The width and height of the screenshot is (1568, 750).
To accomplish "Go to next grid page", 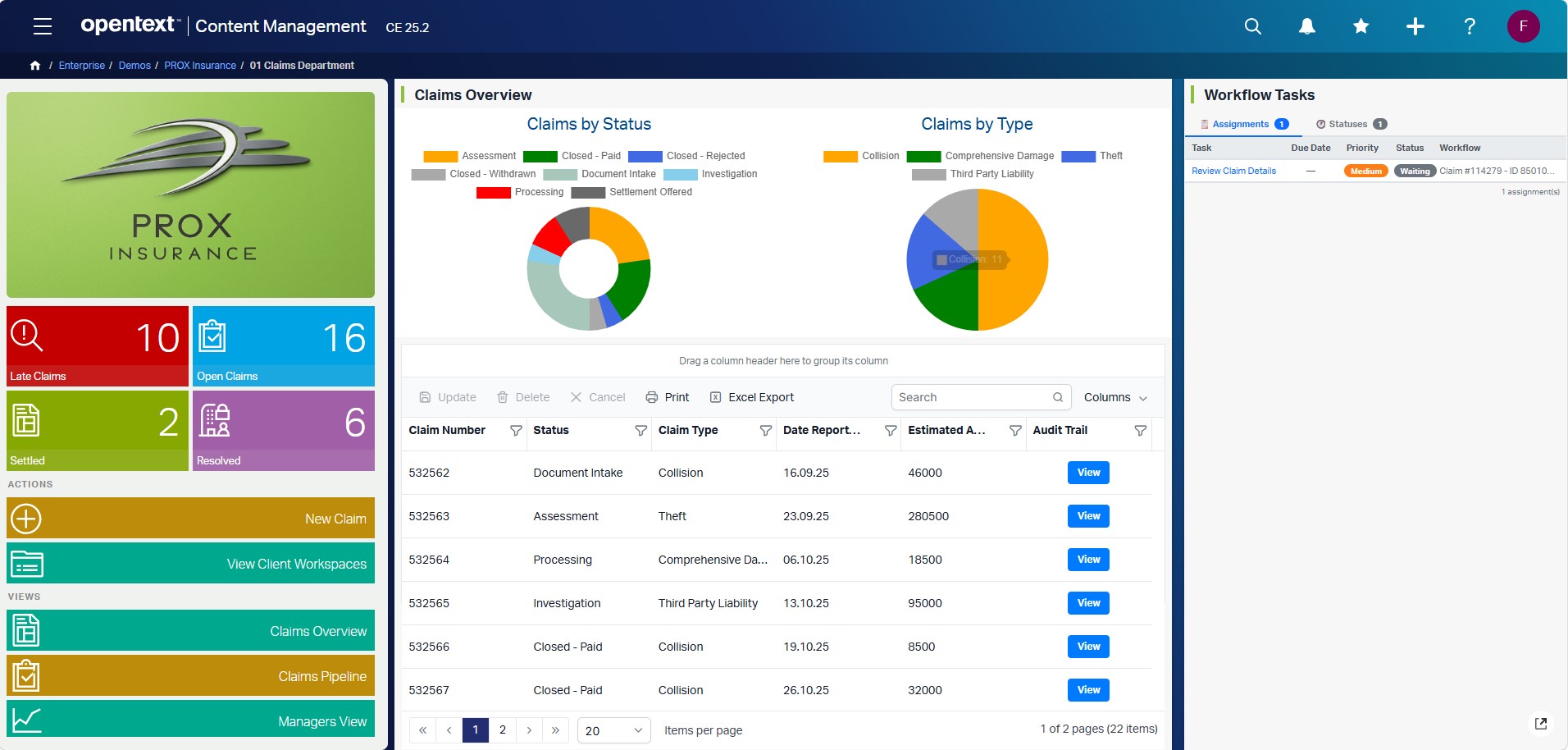I will [x=529, y=730].
